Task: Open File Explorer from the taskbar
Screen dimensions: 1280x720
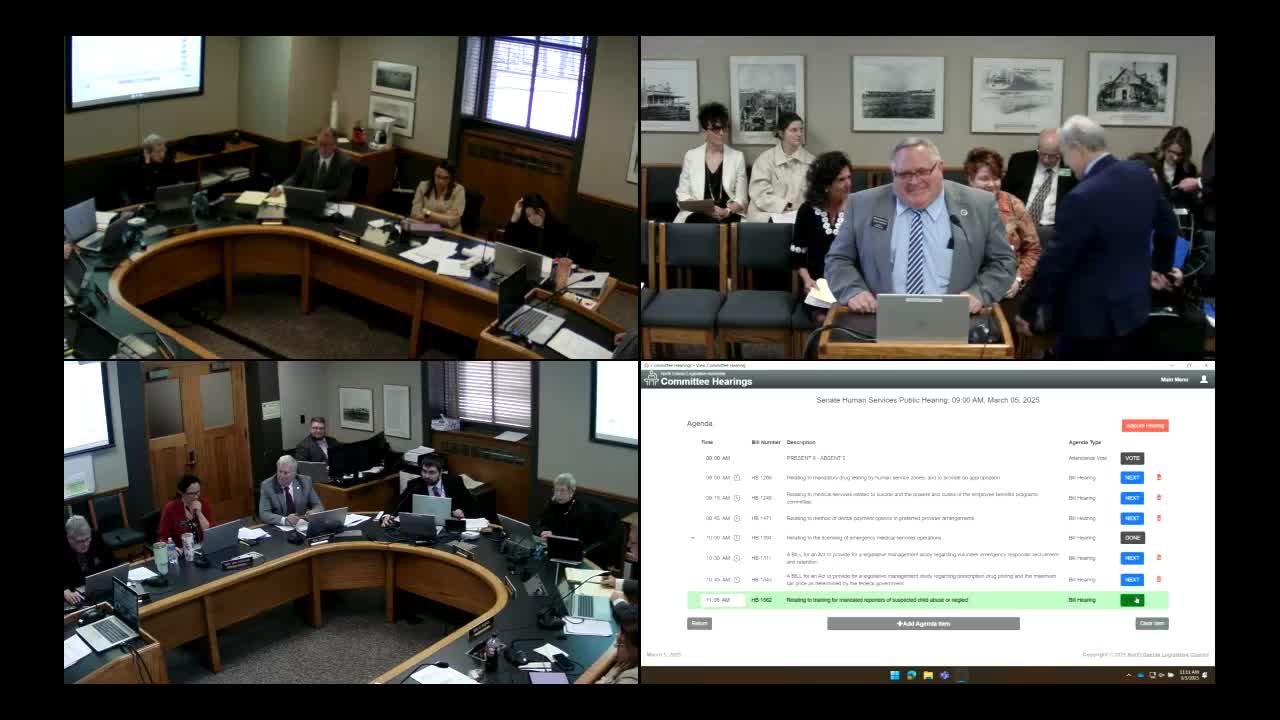Action: (928, 675)
